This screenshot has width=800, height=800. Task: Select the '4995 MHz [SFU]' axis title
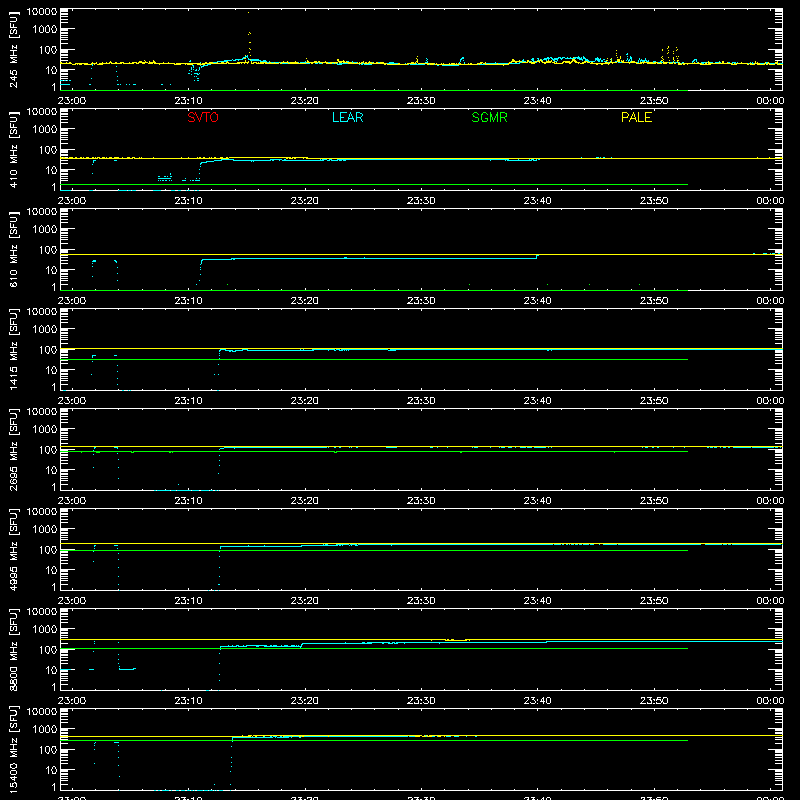click(x=13, y=549)
